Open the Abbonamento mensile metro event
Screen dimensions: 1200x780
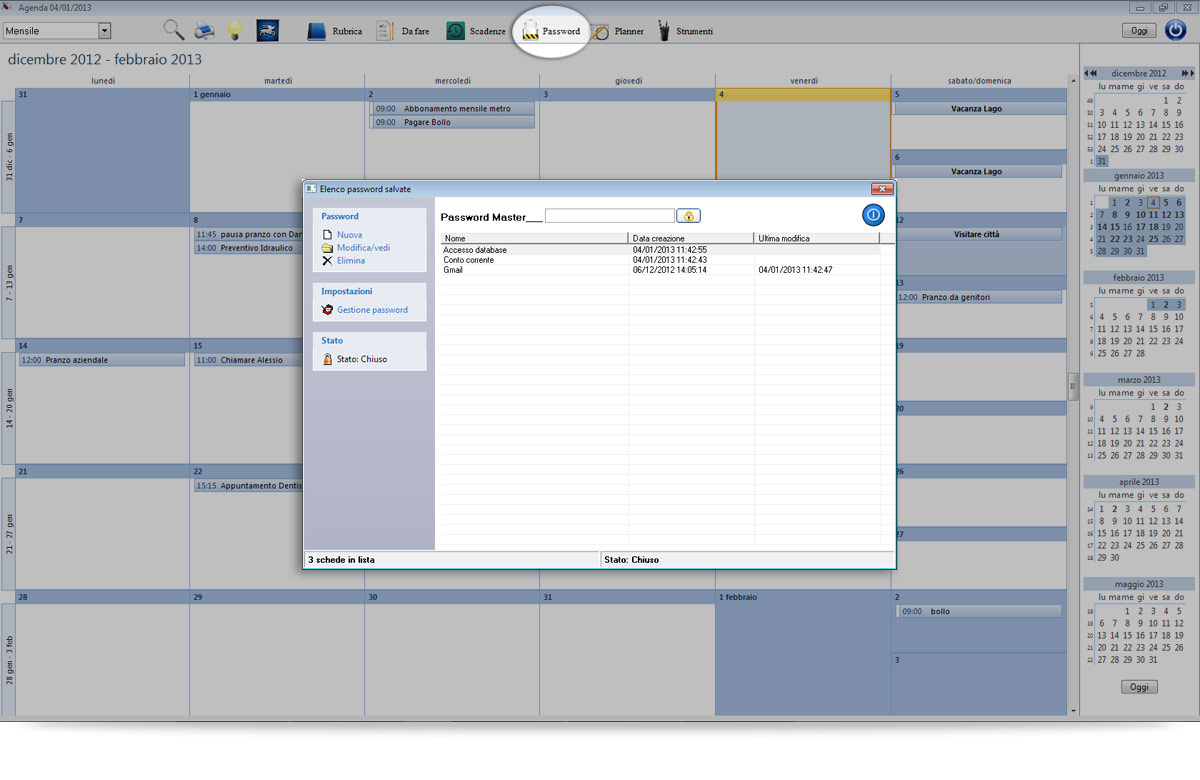[x=453, y=109]
